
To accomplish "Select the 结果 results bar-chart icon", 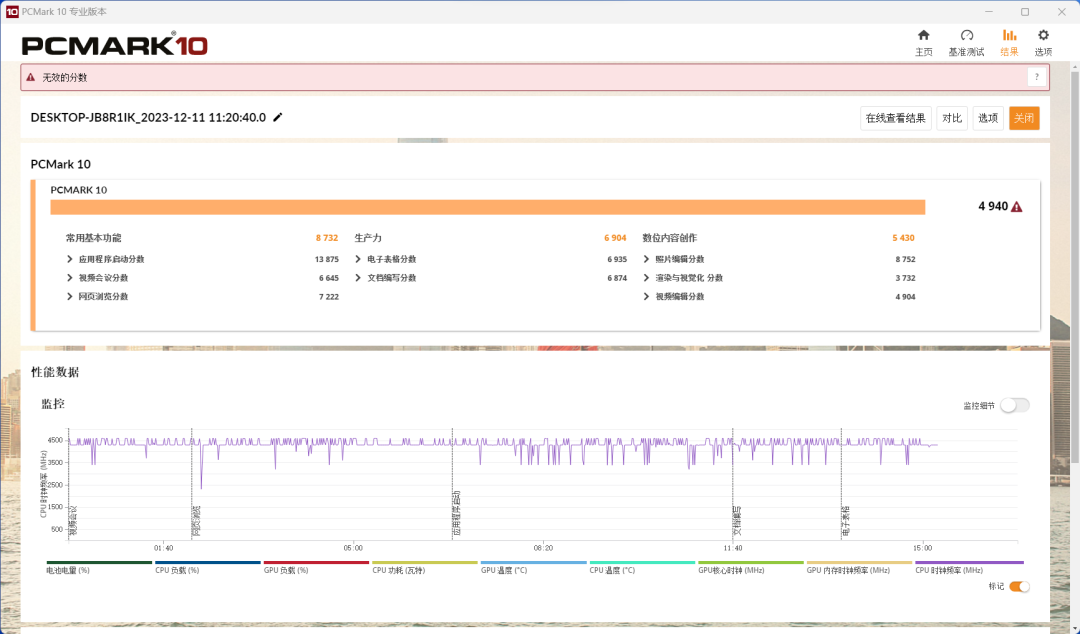I will tap(1009, 35).
